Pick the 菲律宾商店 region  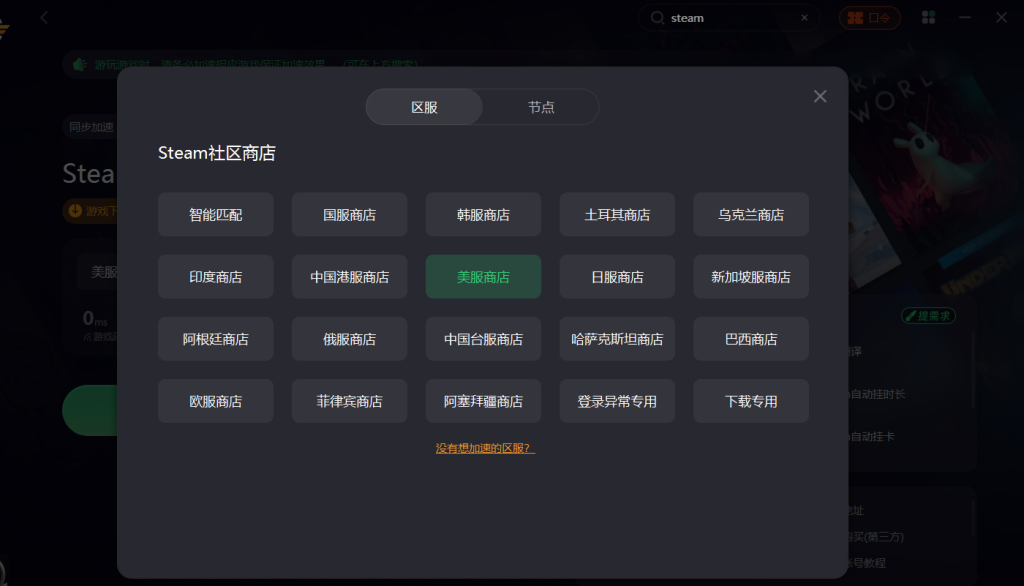[x=349, y=400]
